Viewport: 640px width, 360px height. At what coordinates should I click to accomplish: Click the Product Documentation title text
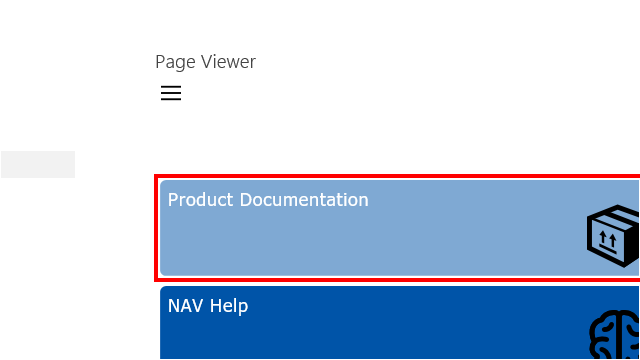[x=268, y=200]
